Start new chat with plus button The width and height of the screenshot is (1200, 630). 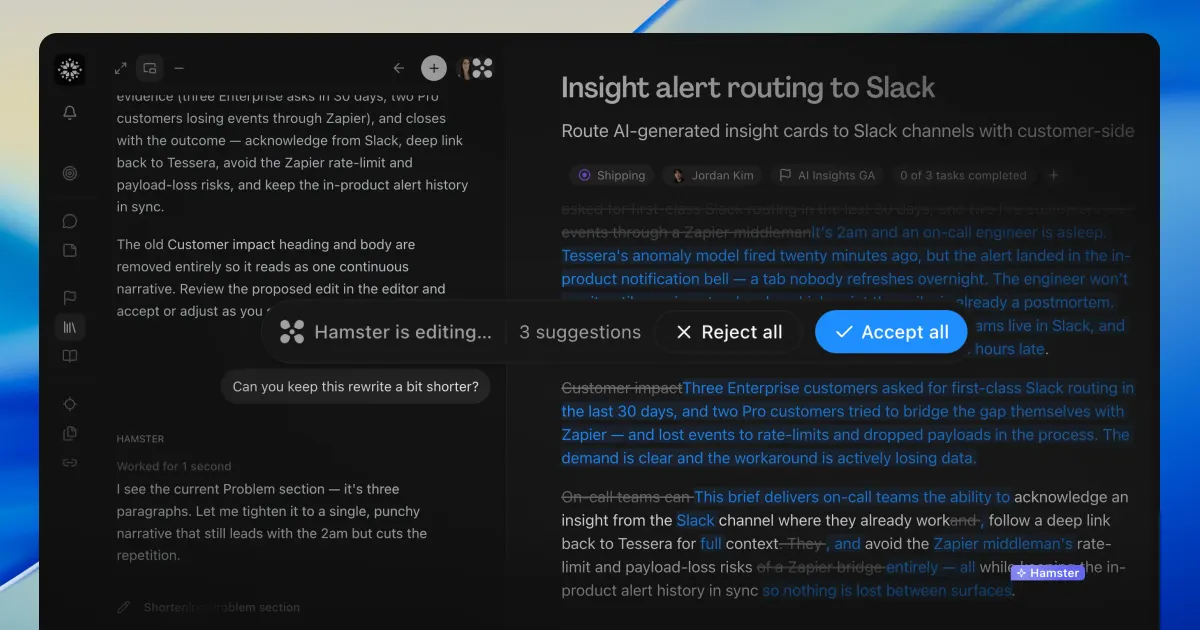click(433, 68)
